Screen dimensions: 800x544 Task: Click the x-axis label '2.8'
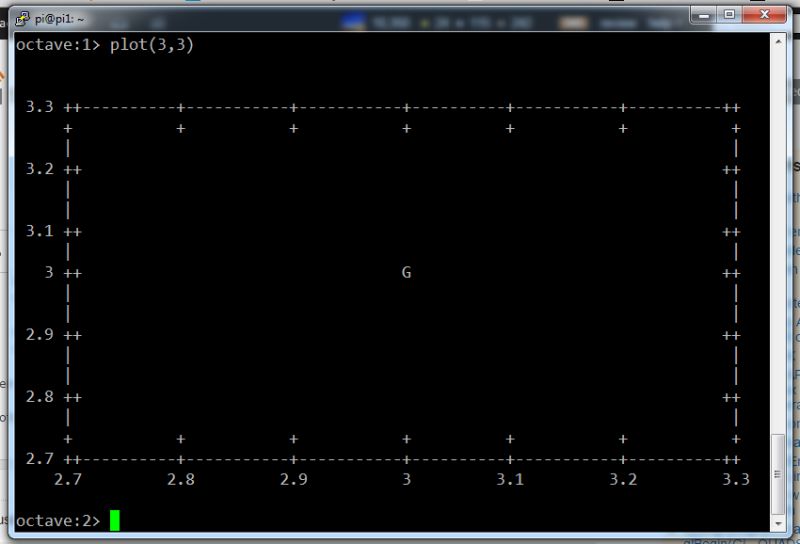pos(181,480)
